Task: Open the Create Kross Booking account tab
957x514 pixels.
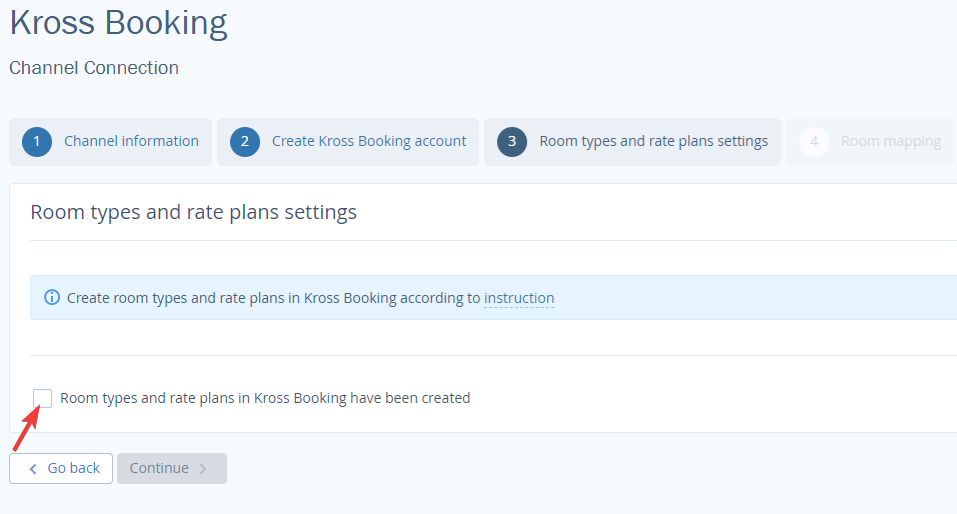Action: click(348, 142)
